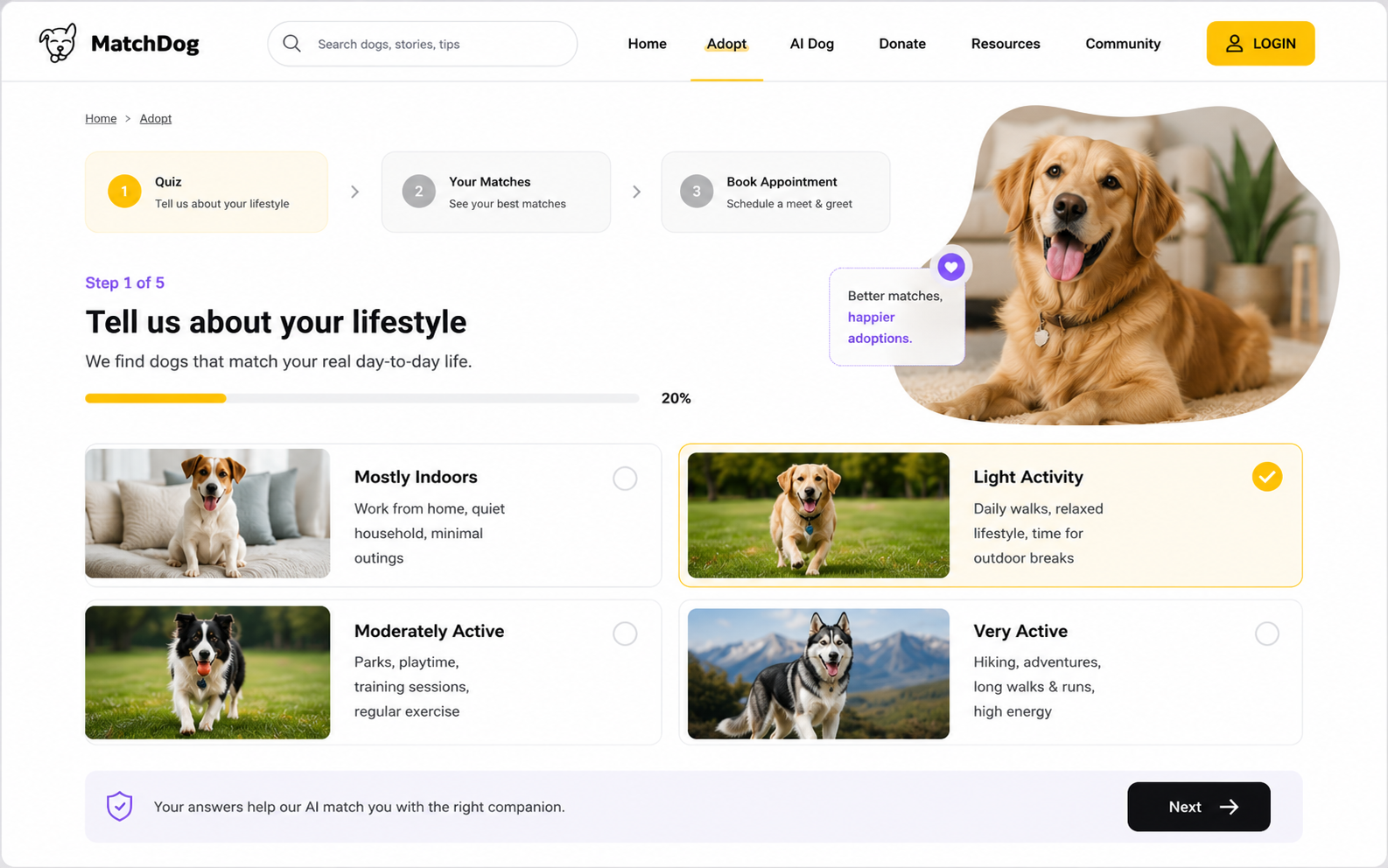Click step 2 number circle for Your Matches
Image resolution: width=1388 pixels, height=868 pixels.
(x=418, y=192)
